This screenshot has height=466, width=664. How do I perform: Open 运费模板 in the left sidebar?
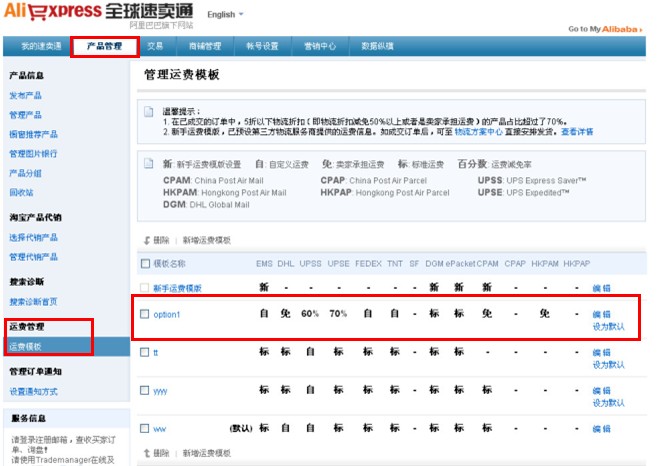pyautogui.click(x=26, y=346)
